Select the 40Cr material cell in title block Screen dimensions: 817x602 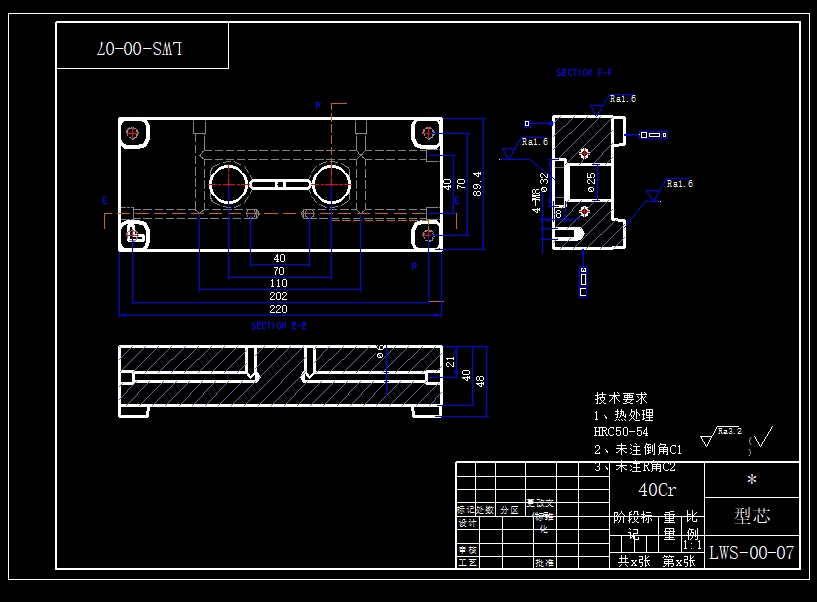[x=657, y=490]
